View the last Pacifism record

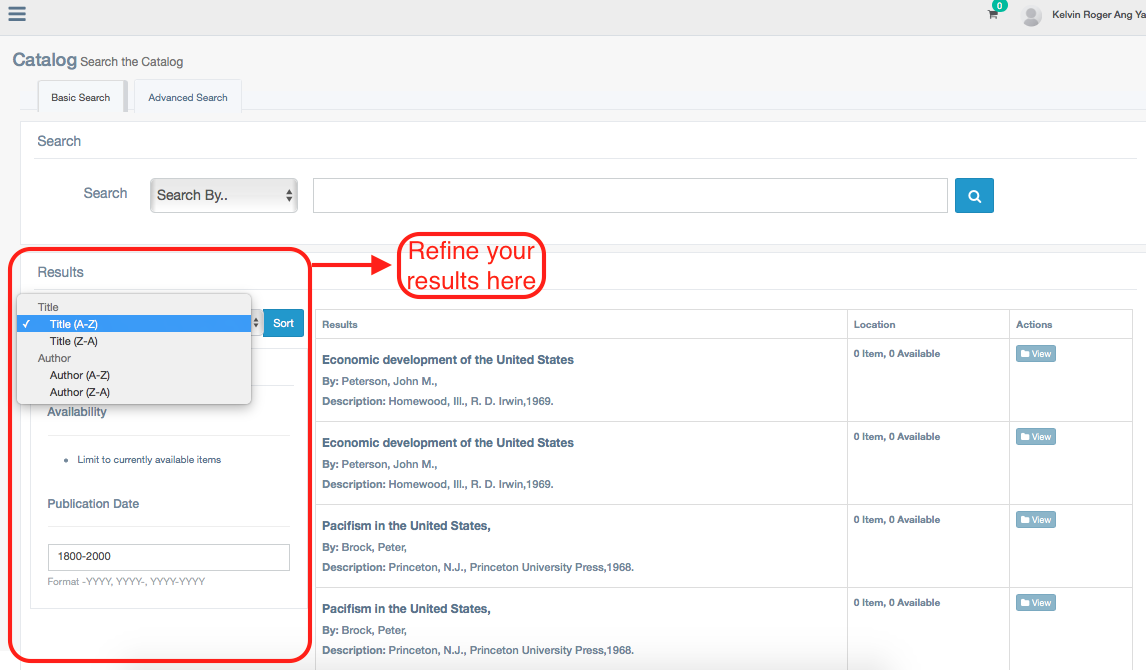(1035, 603)
